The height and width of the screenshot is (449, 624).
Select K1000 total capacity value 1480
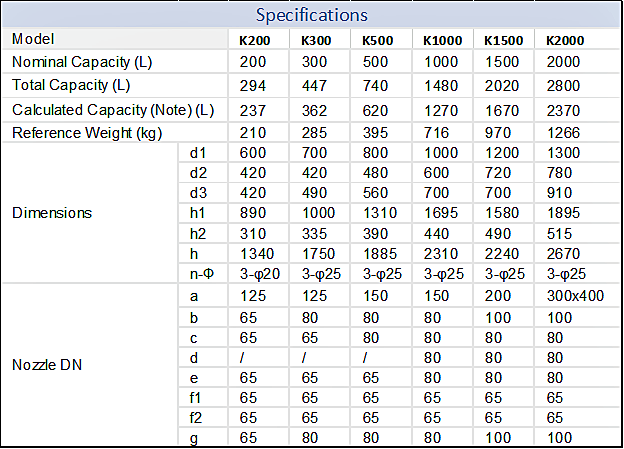(441, 86)
